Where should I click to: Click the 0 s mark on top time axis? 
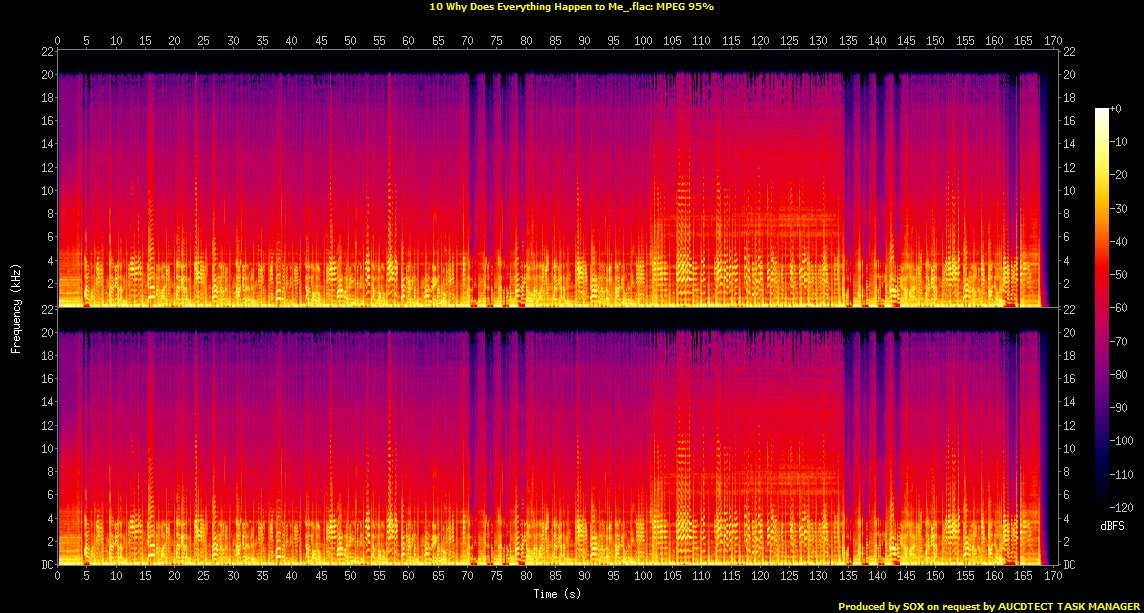click(57, 41)
